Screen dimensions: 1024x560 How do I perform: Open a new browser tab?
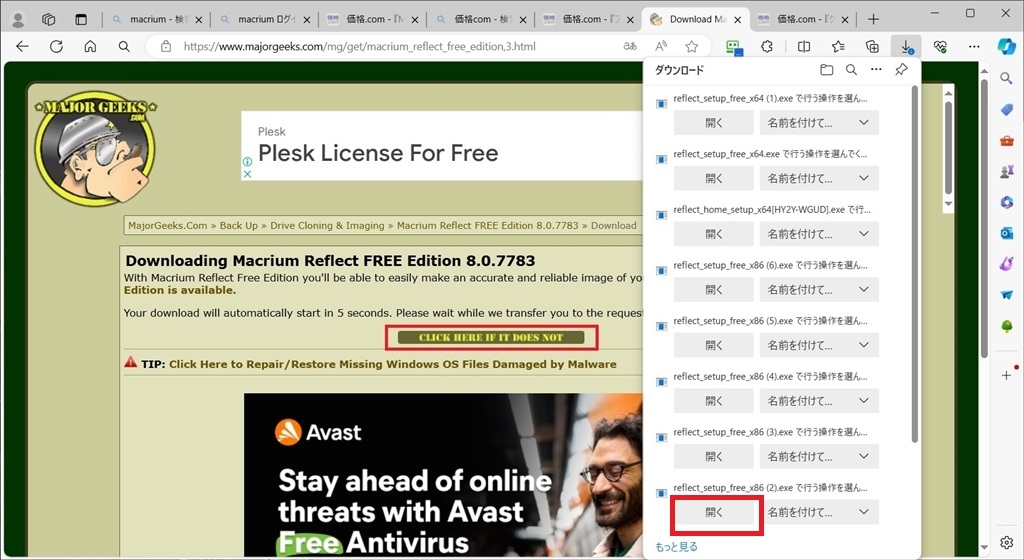[x=873, y=20]
